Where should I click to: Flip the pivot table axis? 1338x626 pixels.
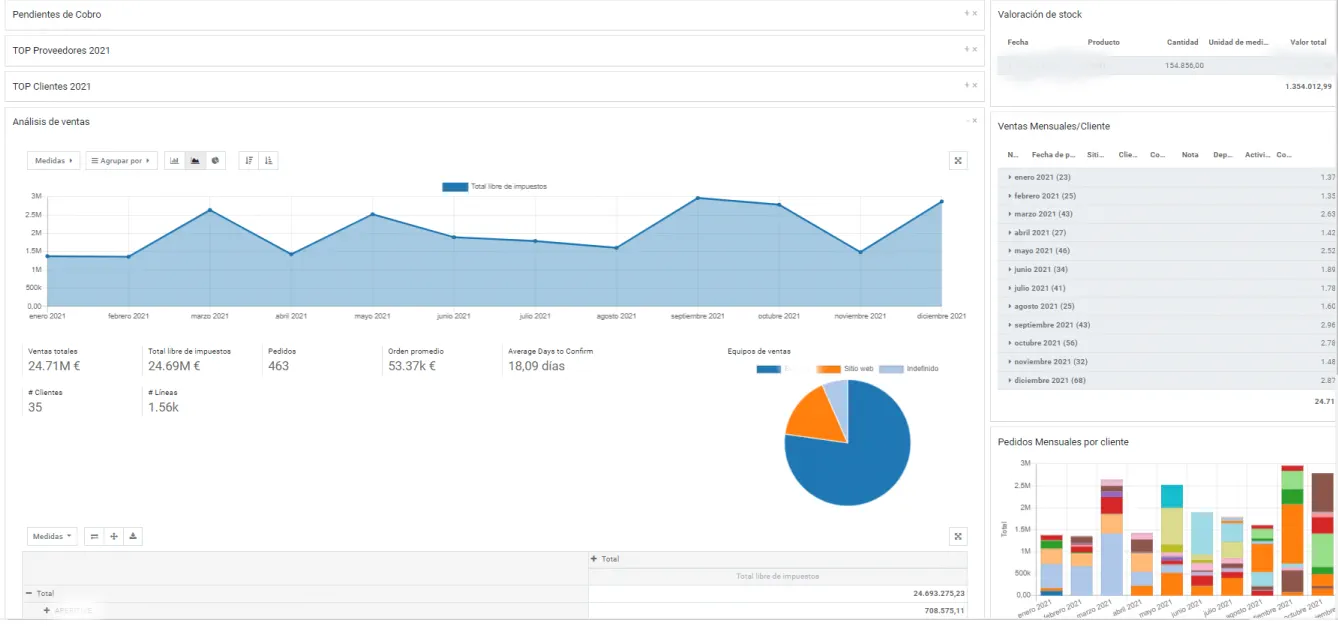coord(94,536)
